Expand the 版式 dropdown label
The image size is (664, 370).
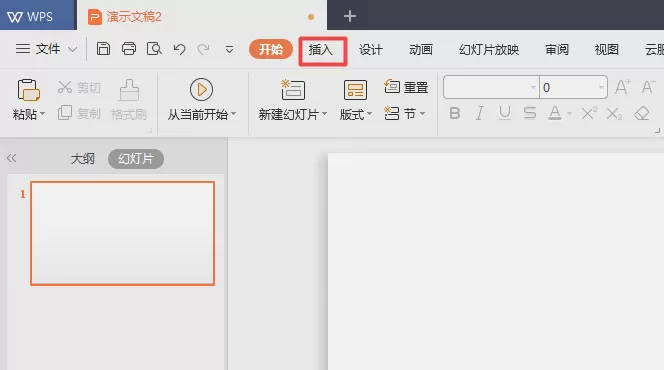[356, 114]
